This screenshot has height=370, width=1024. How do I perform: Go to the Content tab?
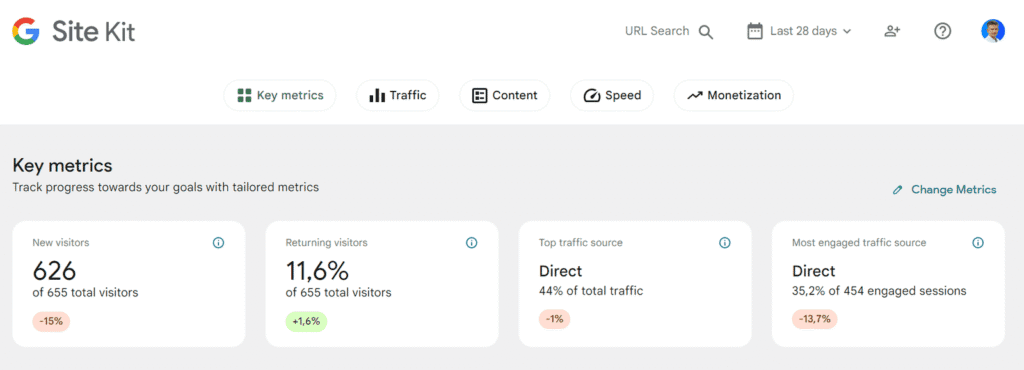pos(505,96)
